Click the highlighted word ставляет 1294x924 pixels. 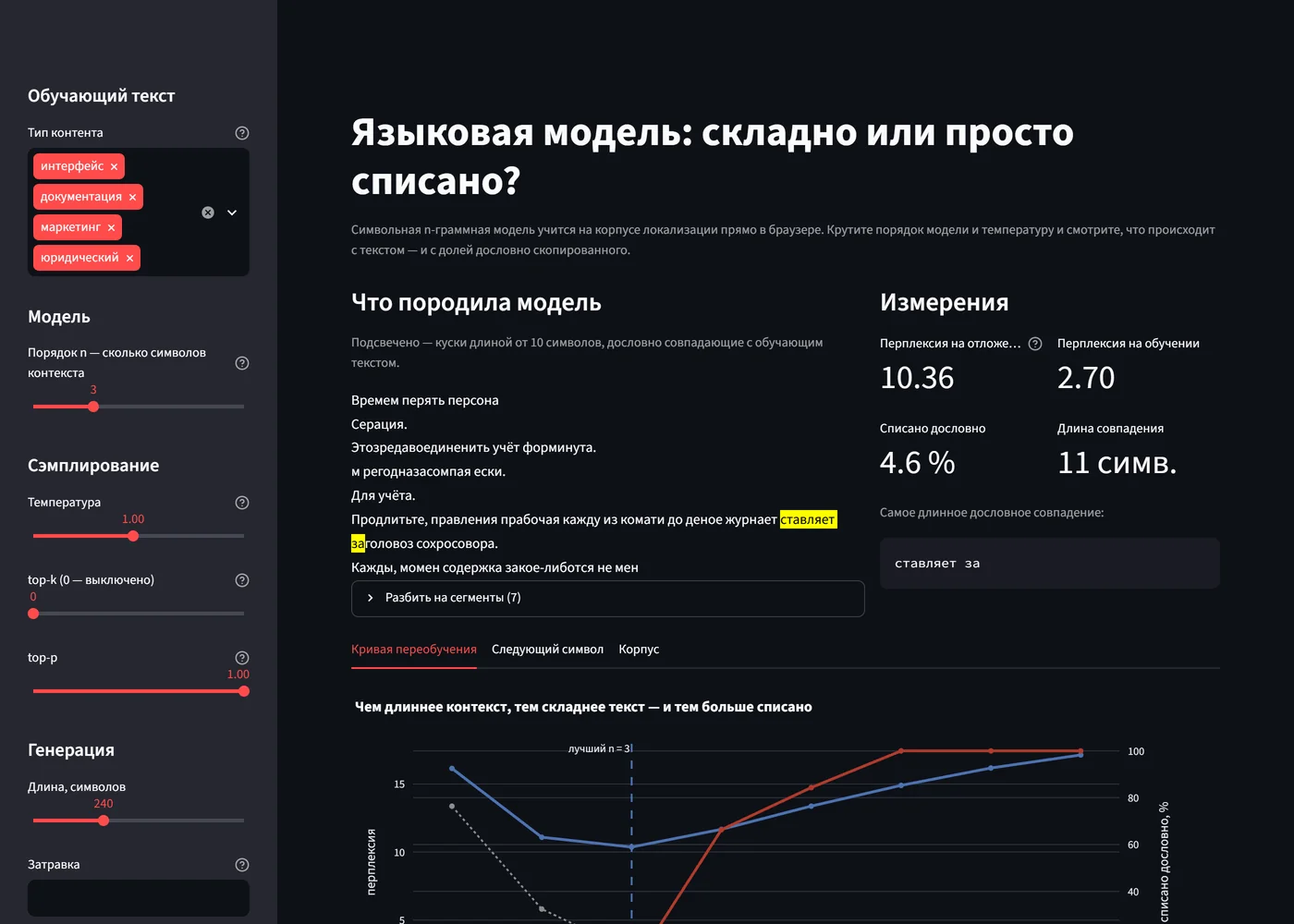[808, 519]
